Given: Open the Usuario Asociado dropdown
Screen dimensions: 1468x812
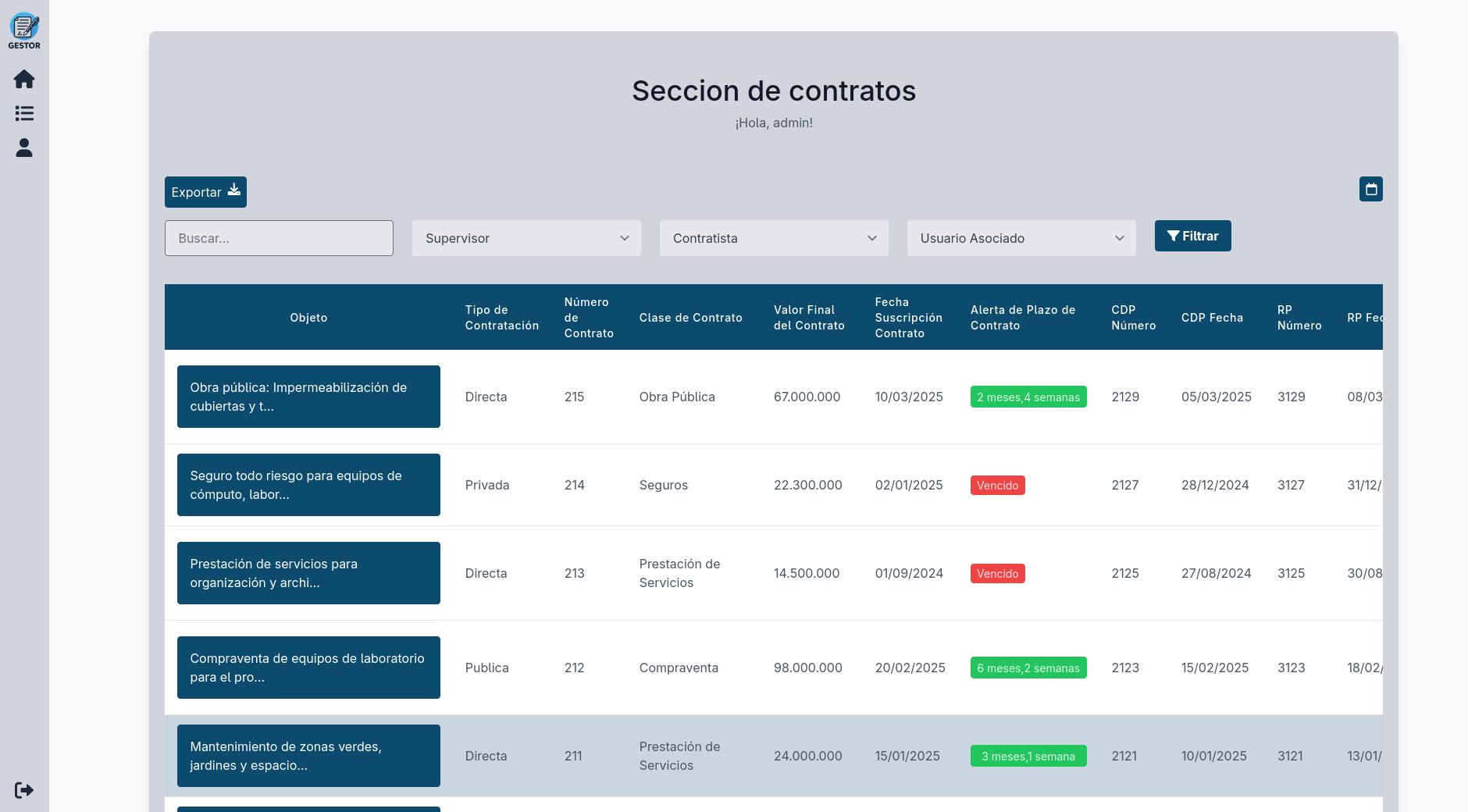Looking at the screenshot, I should [x=1021, y=238].
